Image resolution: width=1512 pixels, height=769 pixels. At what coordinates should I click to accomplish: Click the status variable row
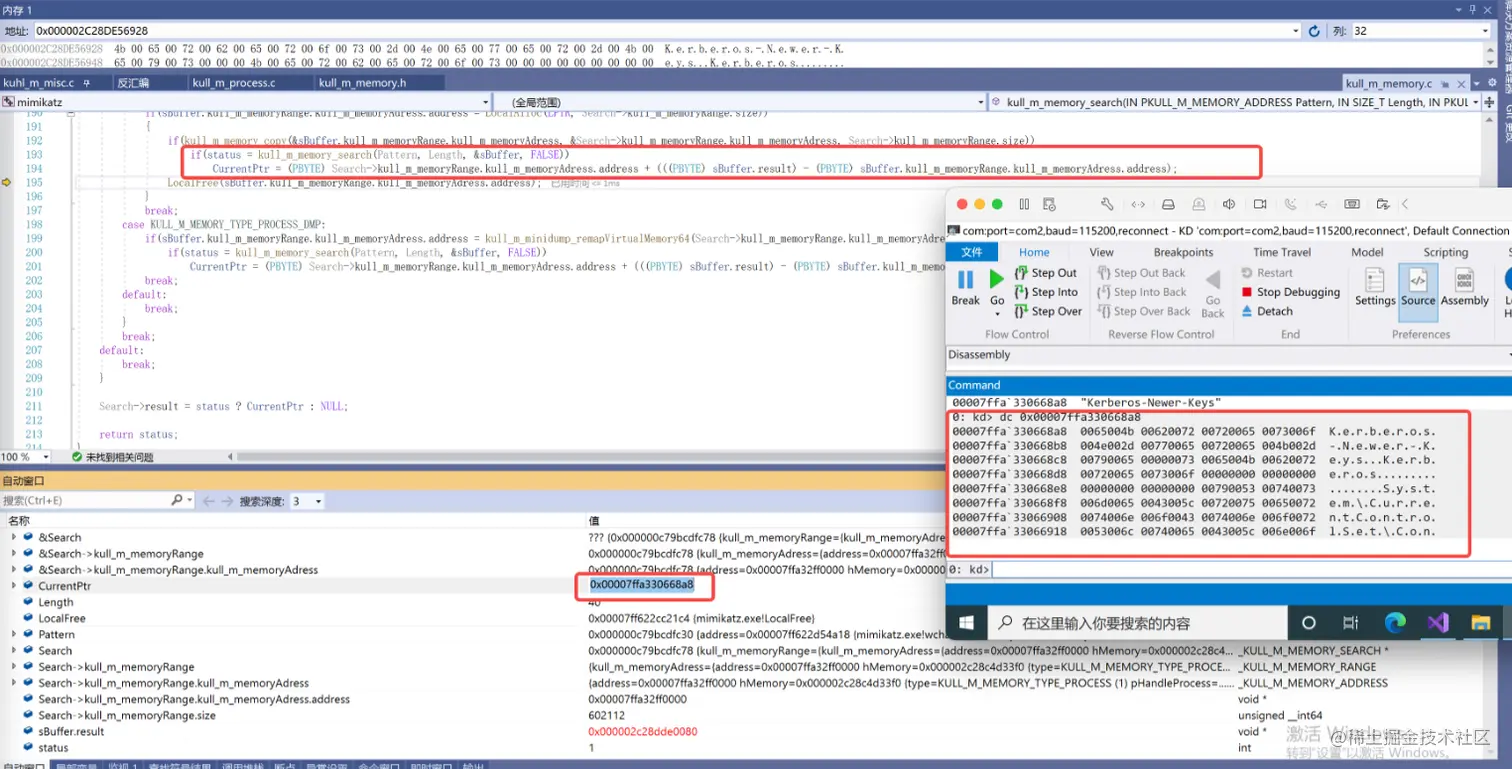coord(54,747)
